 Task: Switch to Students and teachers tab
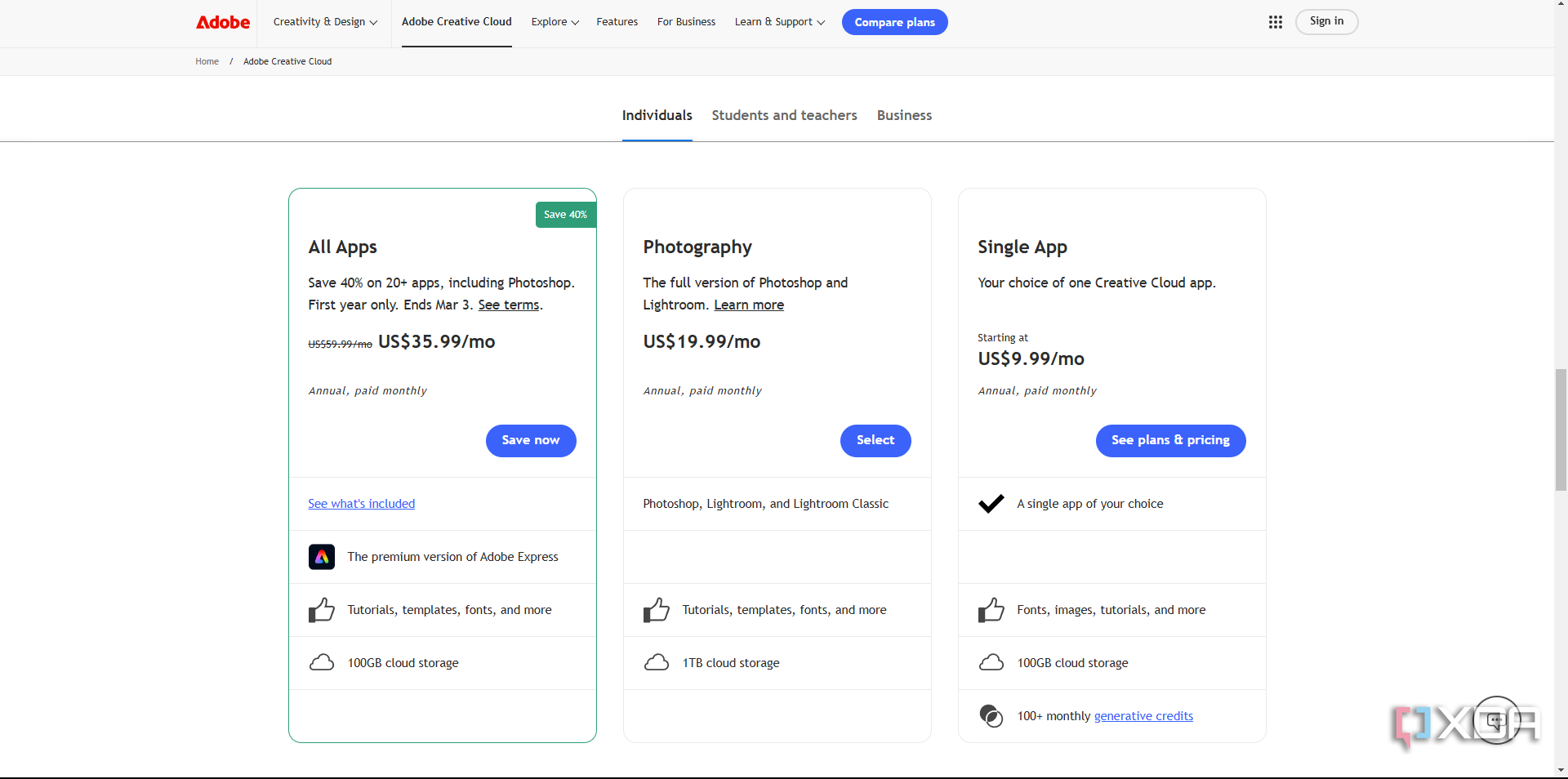784,116
